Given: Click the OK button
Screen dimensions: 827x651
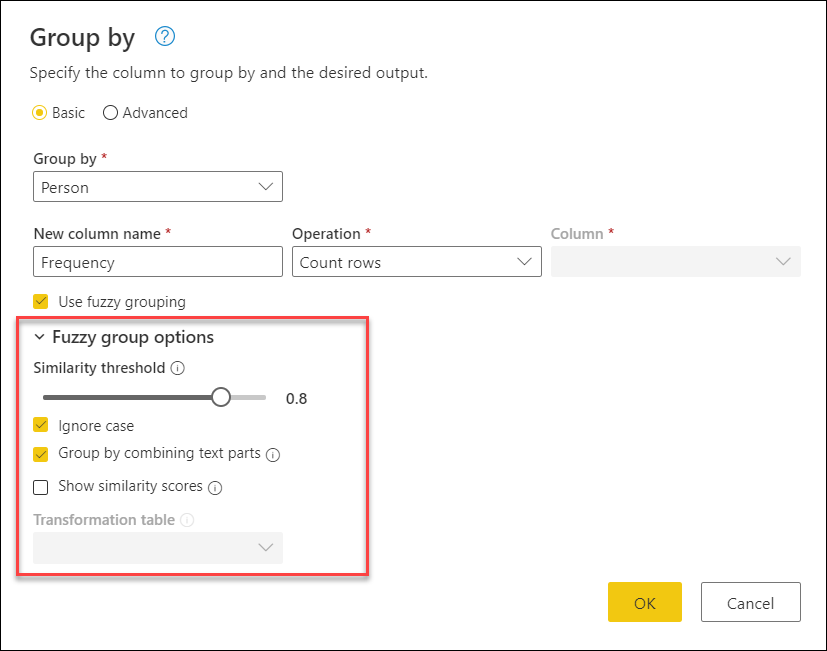Looking at the screenshot, I should (x=645, y=602).
